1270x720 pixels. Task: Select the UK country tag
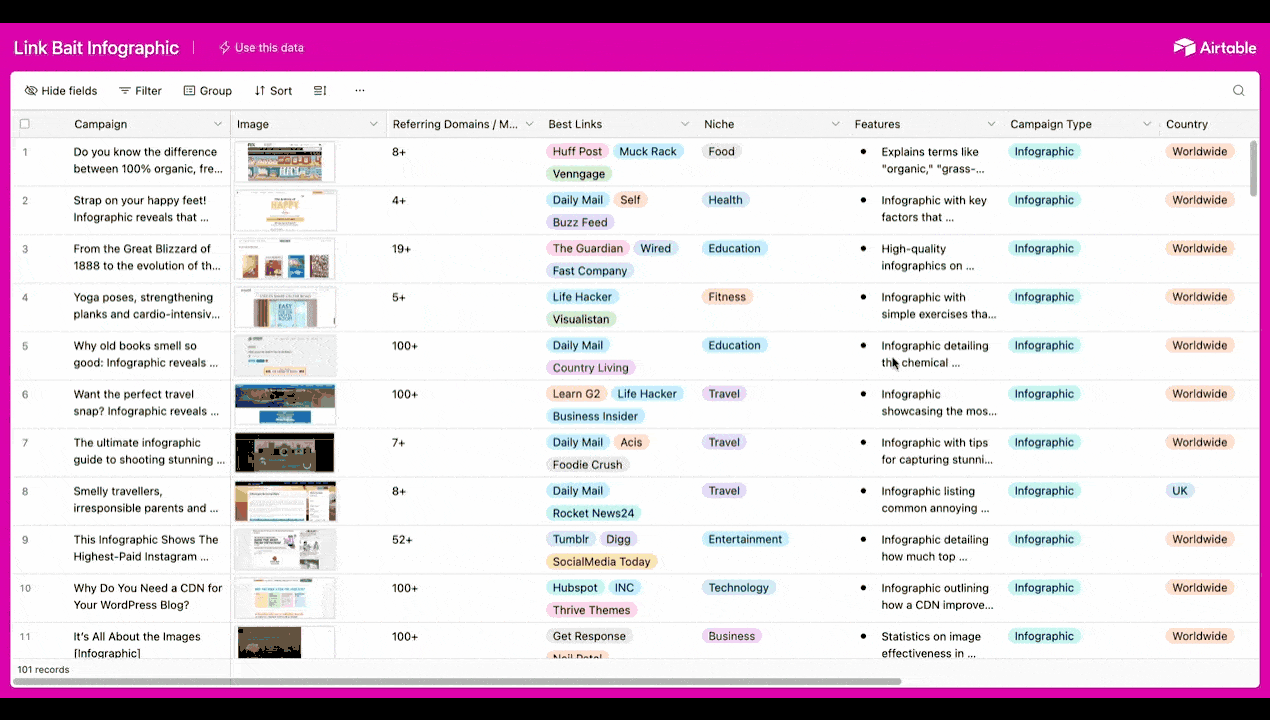point(1180,491)
